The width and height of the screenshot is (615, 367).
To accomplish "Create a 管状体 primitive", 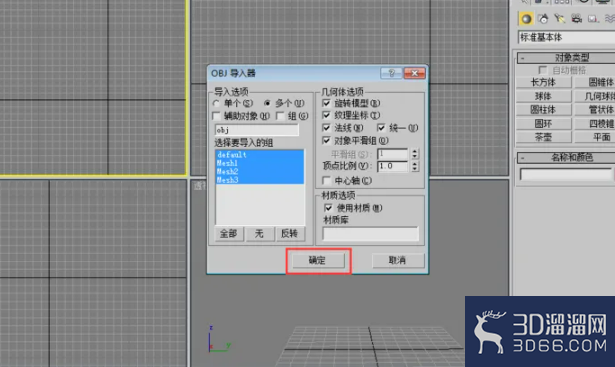I will click(x=595, y=110).
